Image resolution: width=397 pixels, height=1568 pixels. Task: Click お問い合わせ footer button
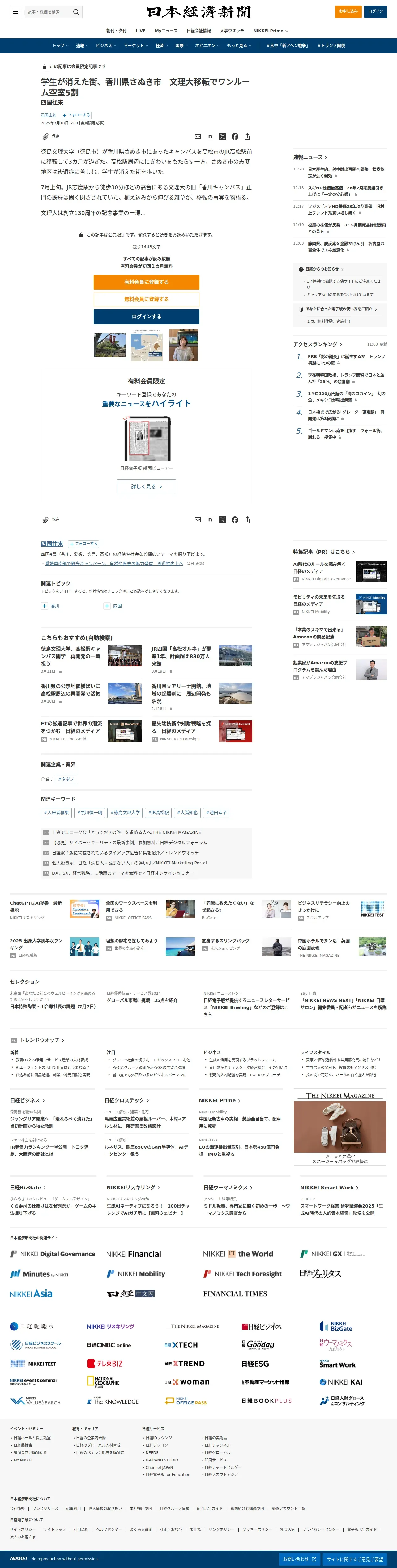point(299,1559)
